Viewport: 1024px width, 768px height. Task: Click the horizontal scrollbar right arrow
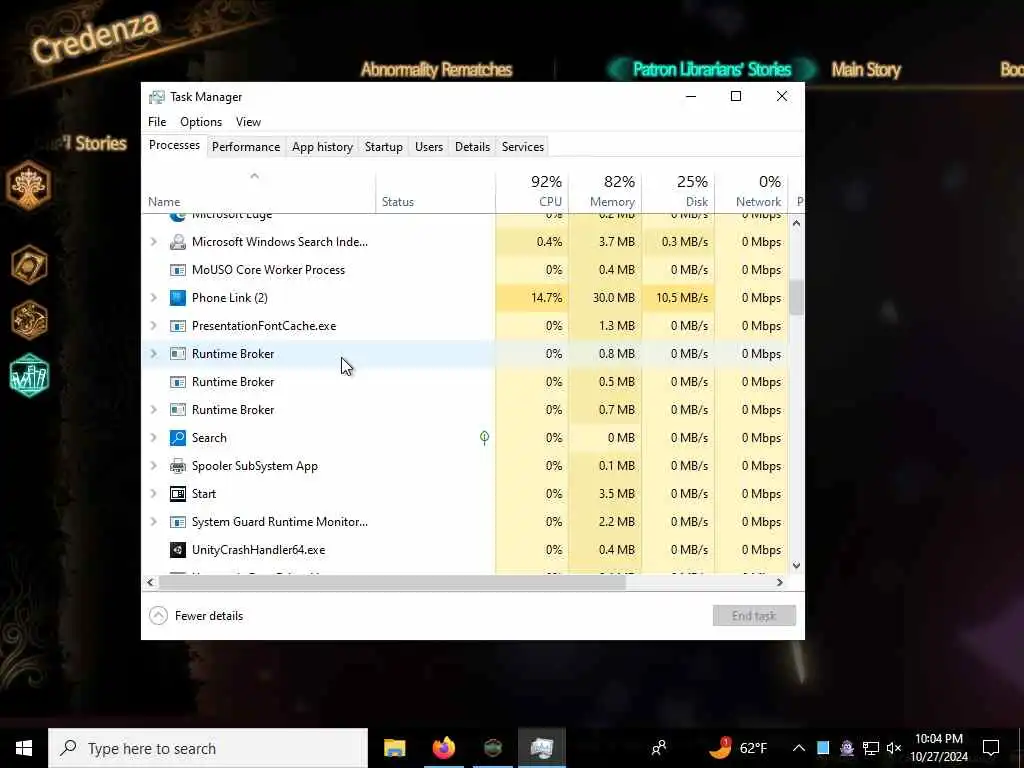[780, 582]
